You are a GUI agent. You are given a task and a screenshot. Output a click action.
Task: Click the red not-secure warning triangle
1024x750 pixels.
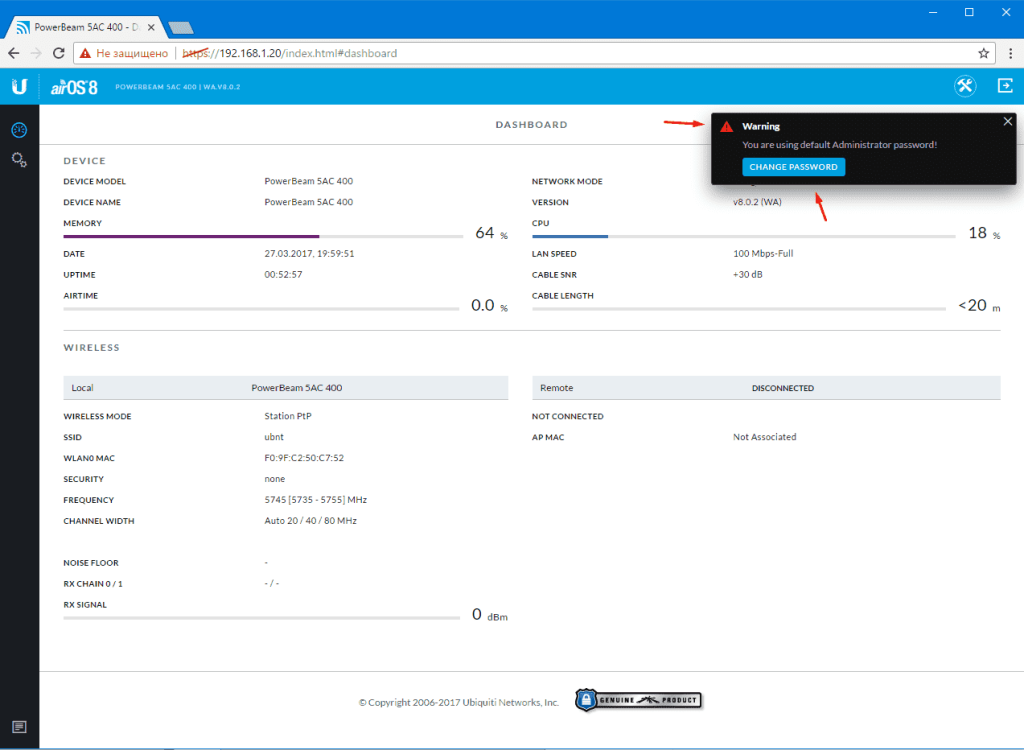point(85,54)
